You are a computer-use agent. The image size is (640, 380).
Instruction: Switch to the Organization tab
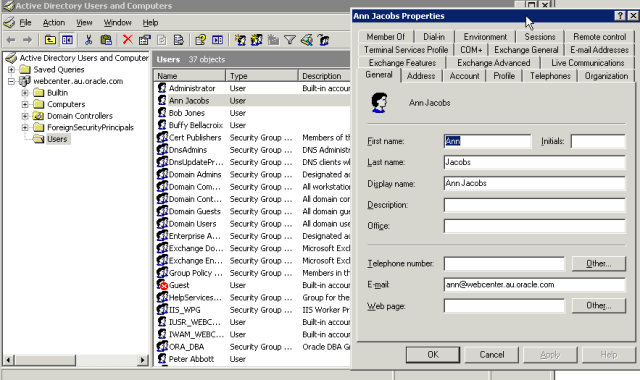pyautogui.click(x=606, y=76)
